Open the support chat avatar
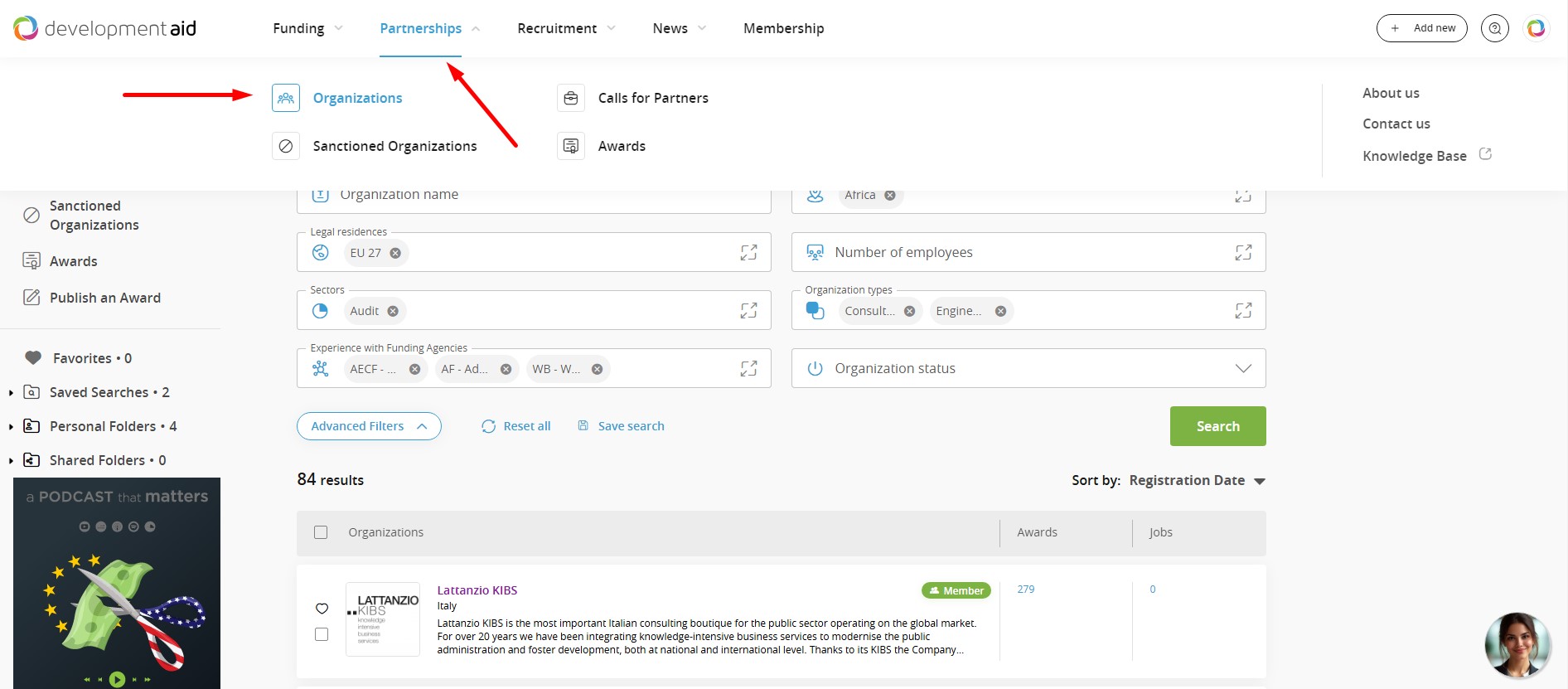This screenshot has width=1568, height=689. (1517, 644)
